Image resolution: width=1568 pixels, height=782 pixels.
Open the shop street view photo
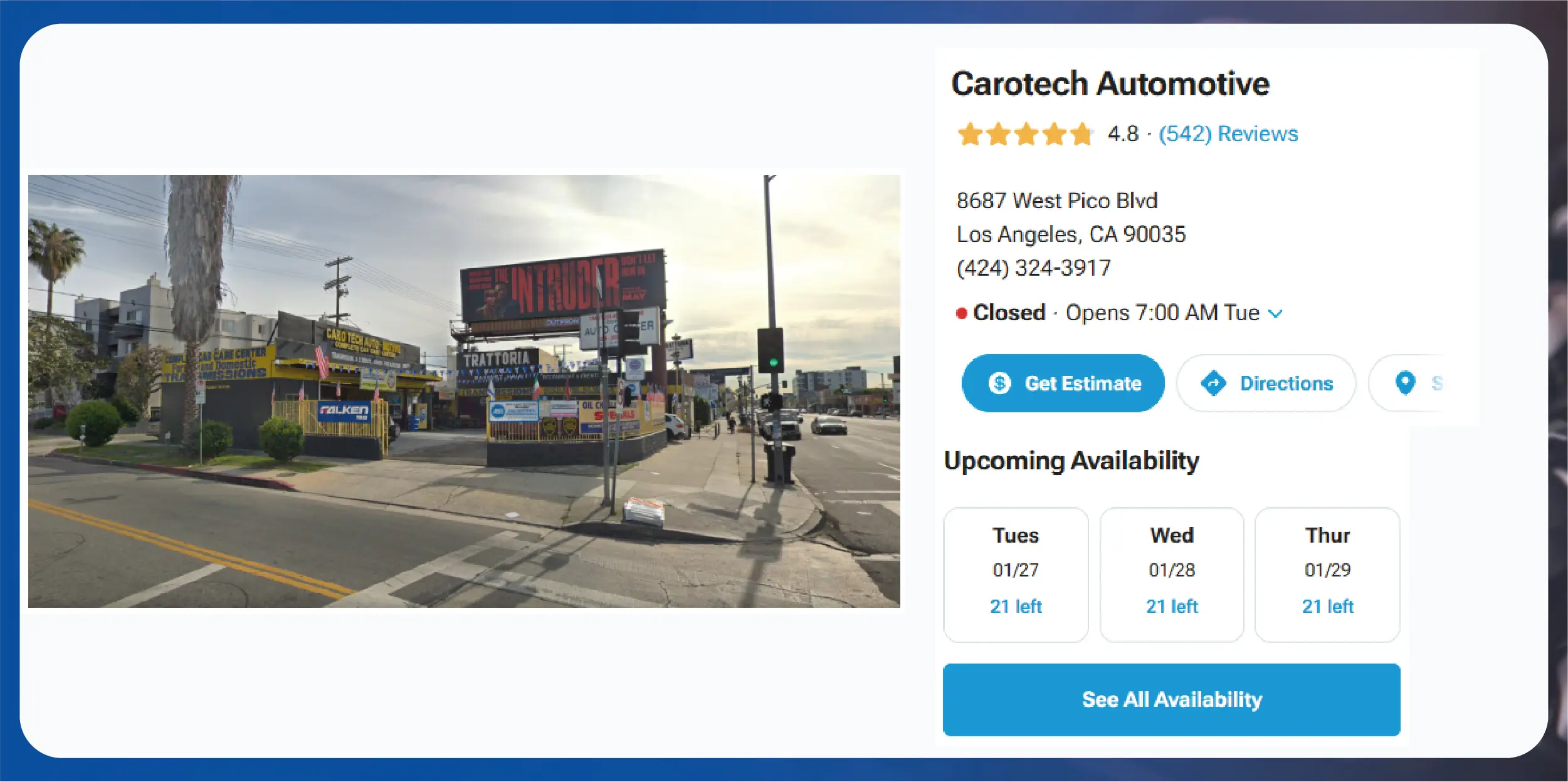(x=464, y=391)
